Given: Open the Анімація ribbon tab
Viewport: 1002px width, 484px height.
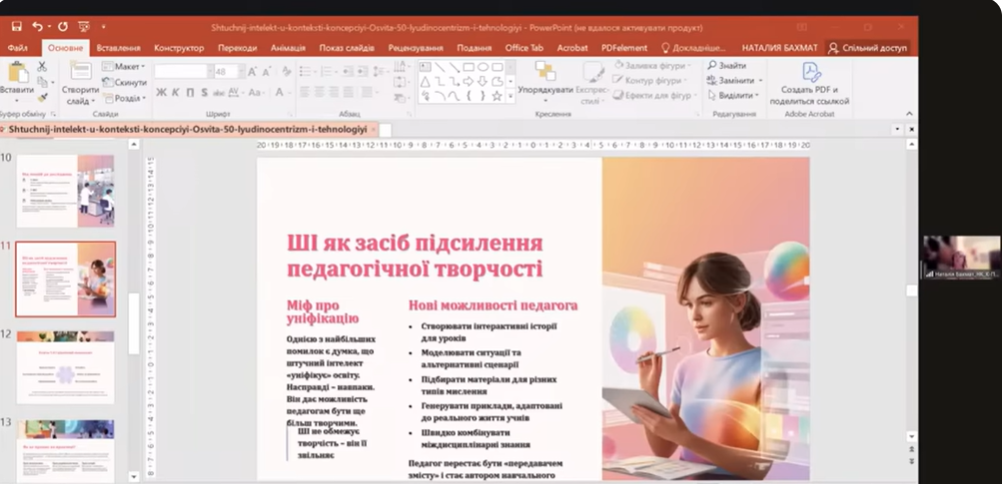Looking at the screenshot, I should (x=288, y=47).
